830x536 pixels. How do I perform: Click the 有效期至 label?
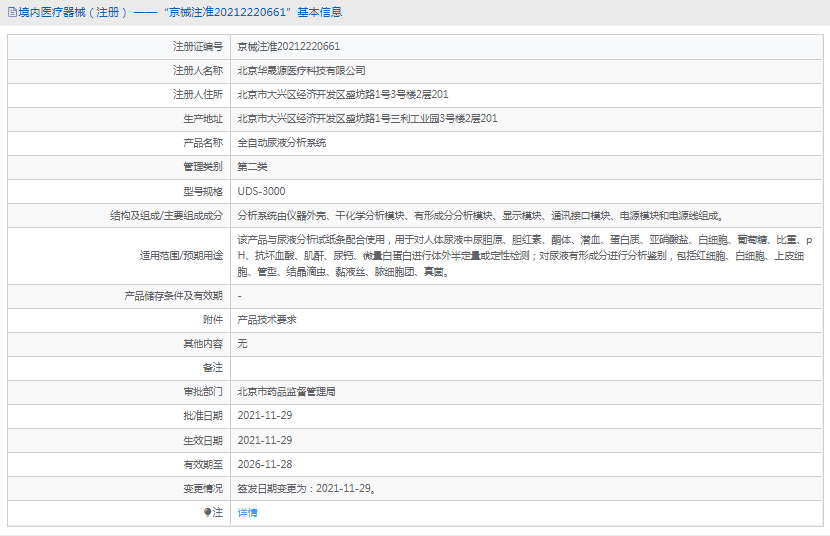[x=203, y=465]
